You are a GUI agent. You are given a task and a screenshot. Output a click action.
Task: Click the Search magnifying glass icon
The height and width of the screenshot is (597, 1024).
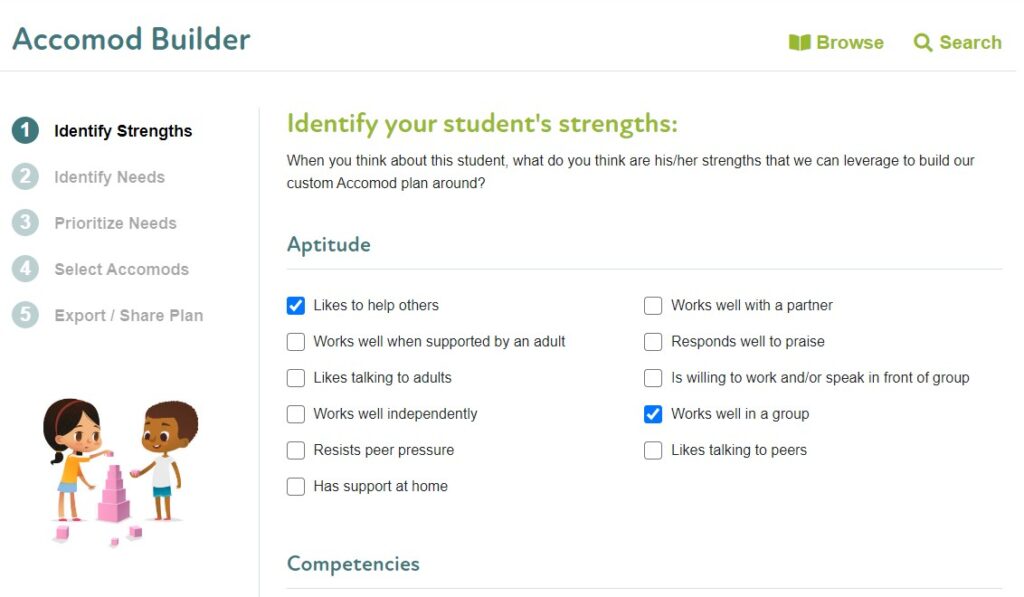tap(922, 42)
